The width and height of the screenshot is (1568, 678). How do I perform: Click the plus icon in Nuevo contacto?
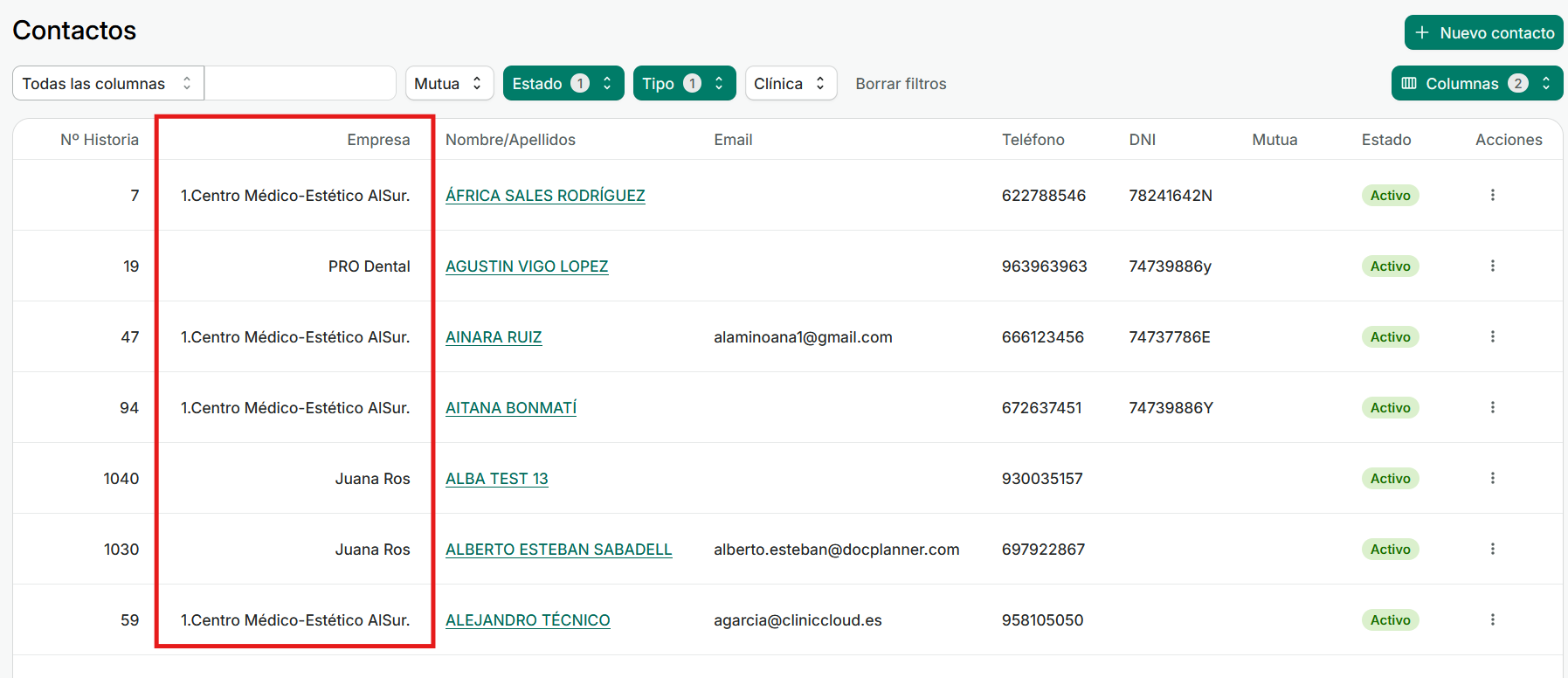pos(1422,32)
